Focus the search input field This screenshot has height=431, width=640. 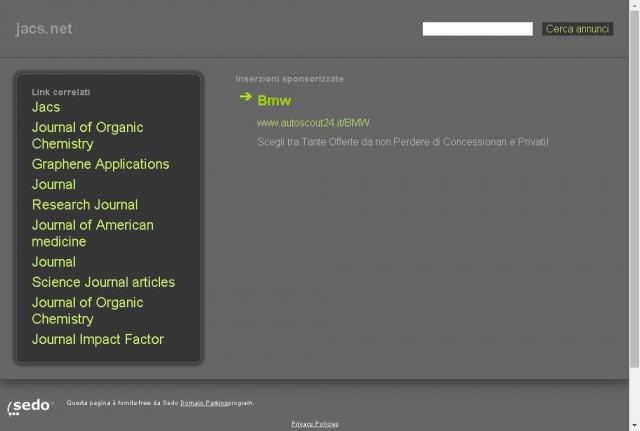[478, 29]
